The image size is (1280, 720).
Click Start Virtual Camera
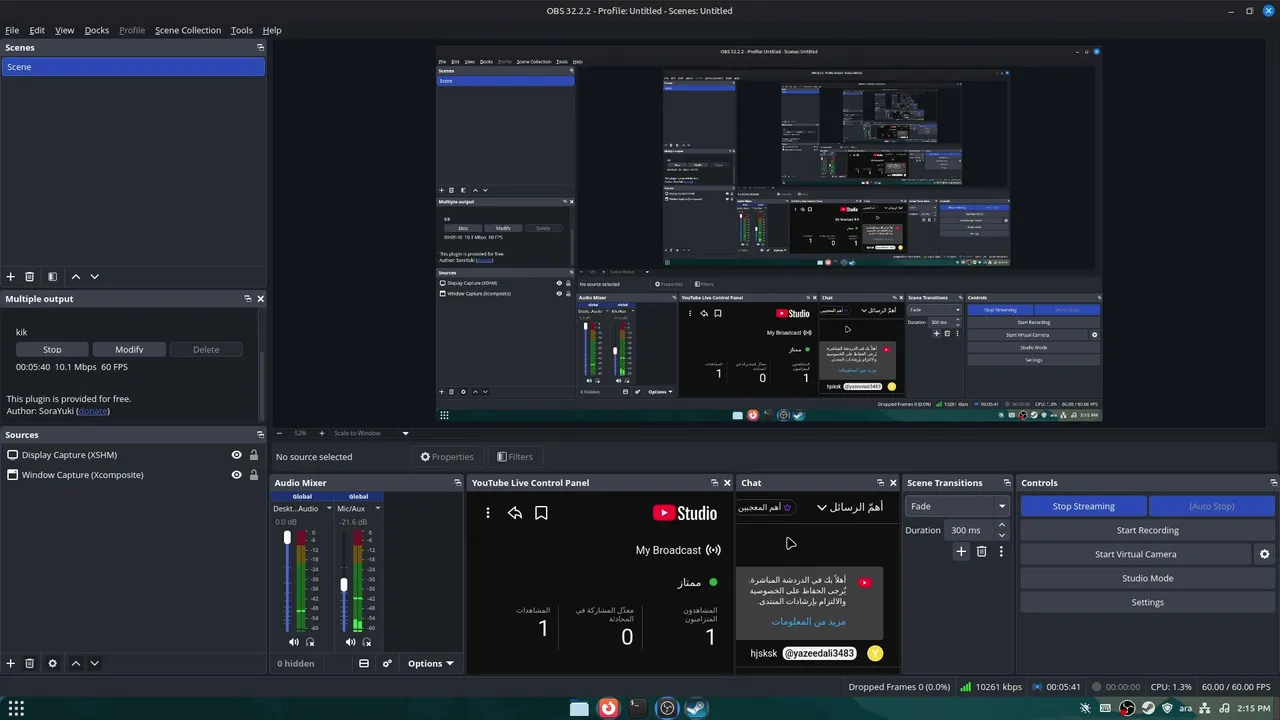point(1134,554)
